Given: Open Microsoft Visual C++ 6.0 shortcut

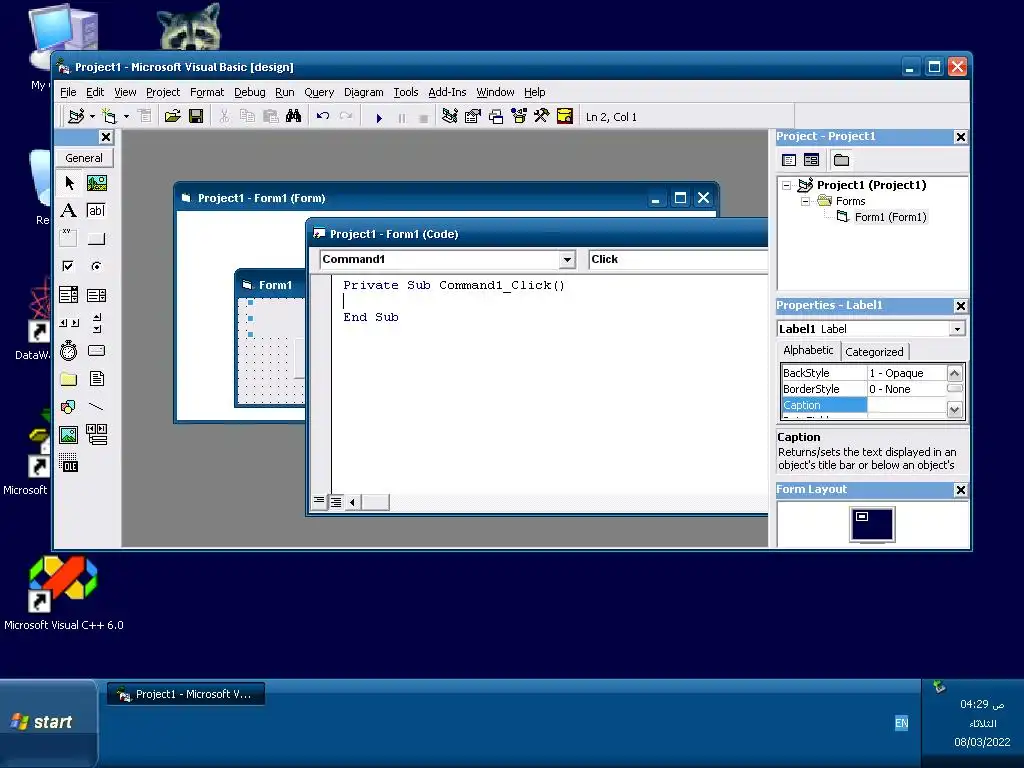Looking at the screenshot, I should pos(63,593).
